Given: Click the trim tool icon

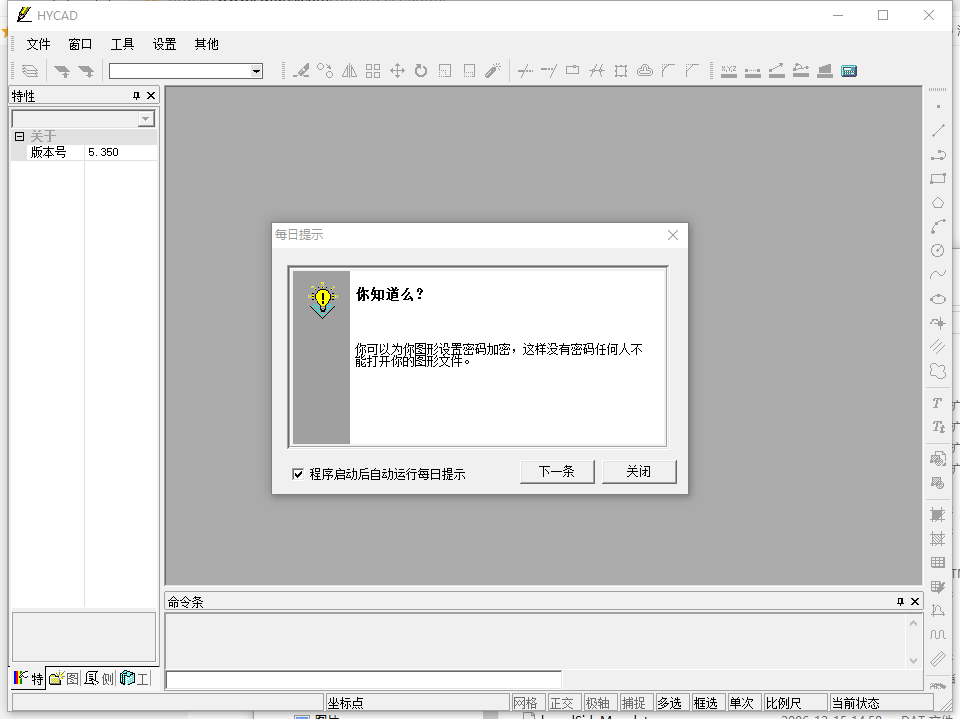Looking at the screenshot, I should click(525, 71).
